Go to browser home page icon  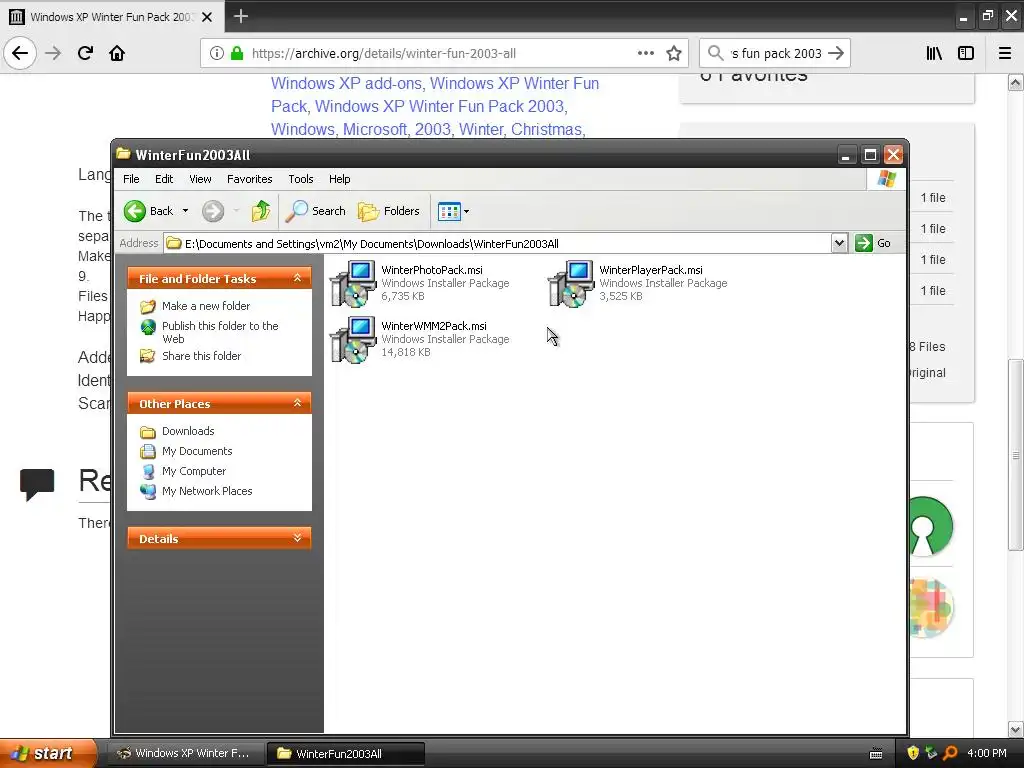pos(117,53)
